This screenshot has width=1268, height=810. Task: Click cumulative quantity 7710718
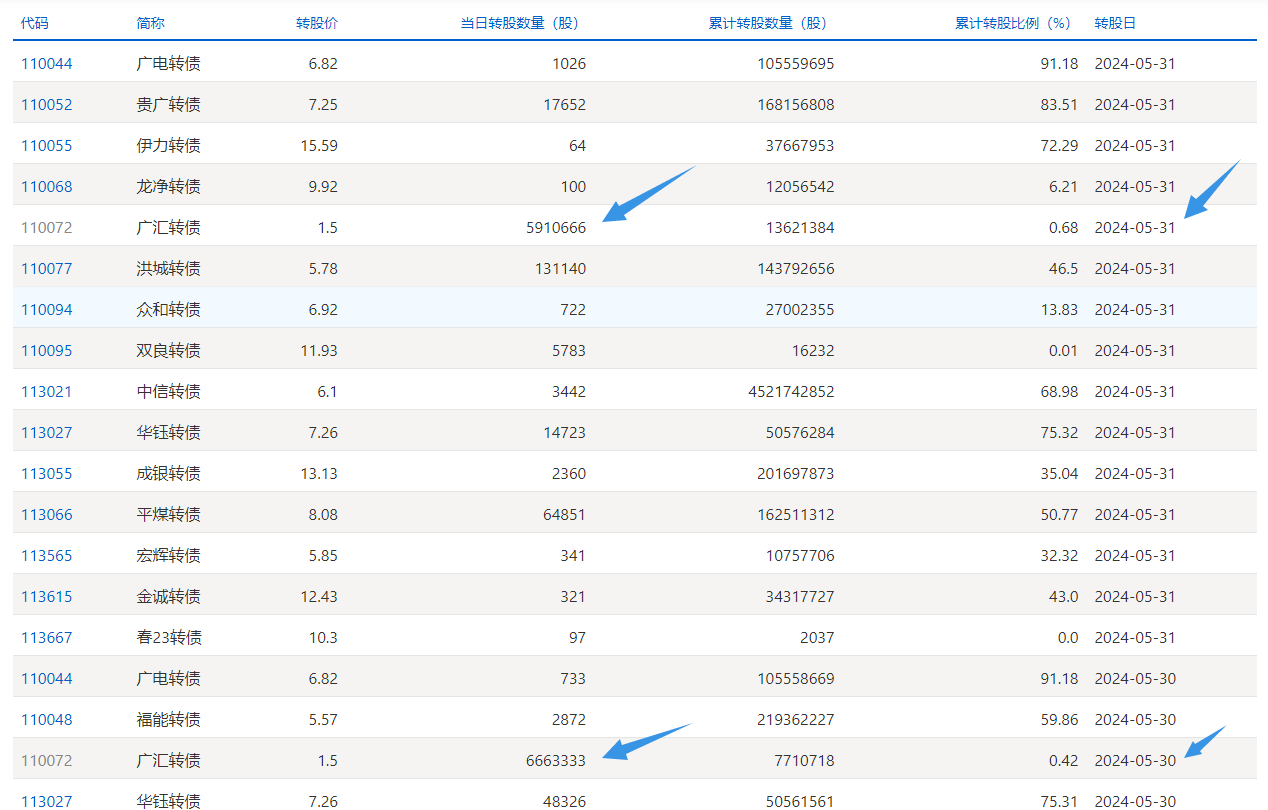coord(804,761)
